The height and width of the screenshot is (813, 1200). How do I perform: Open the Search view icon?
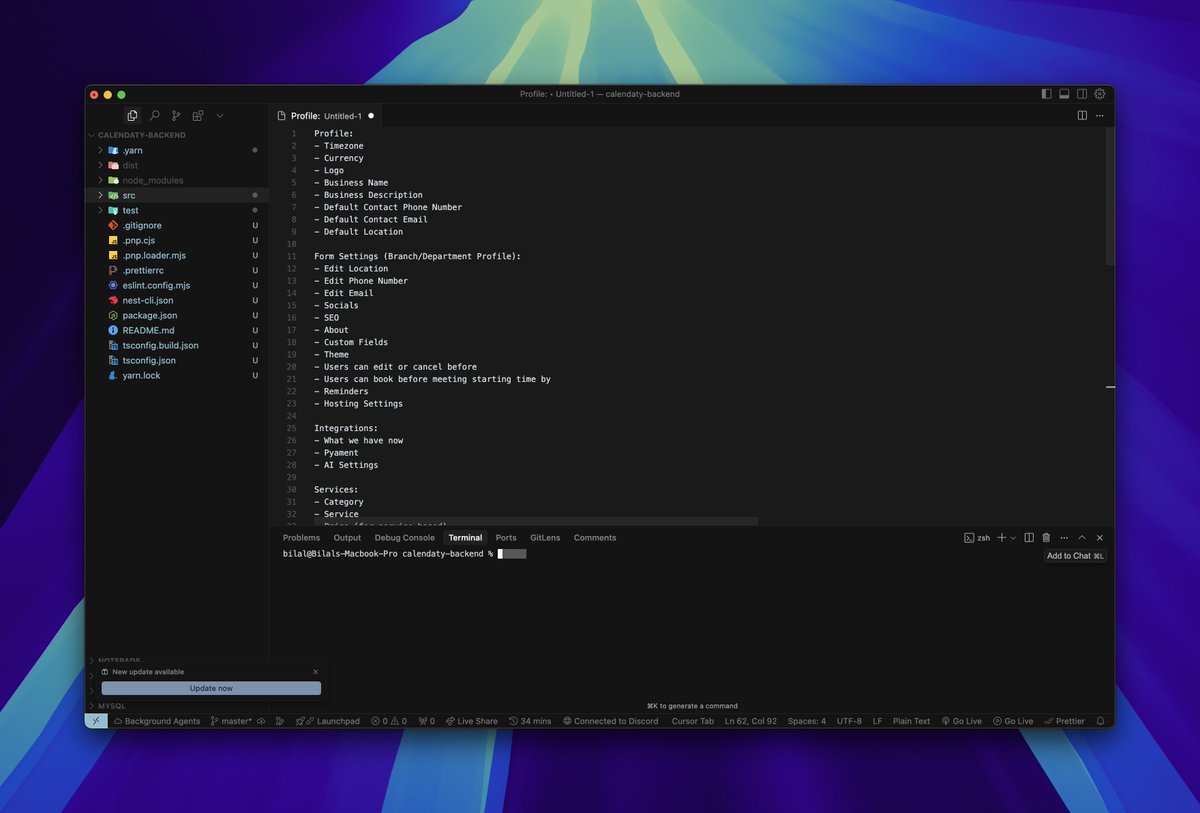click(154, 116)
